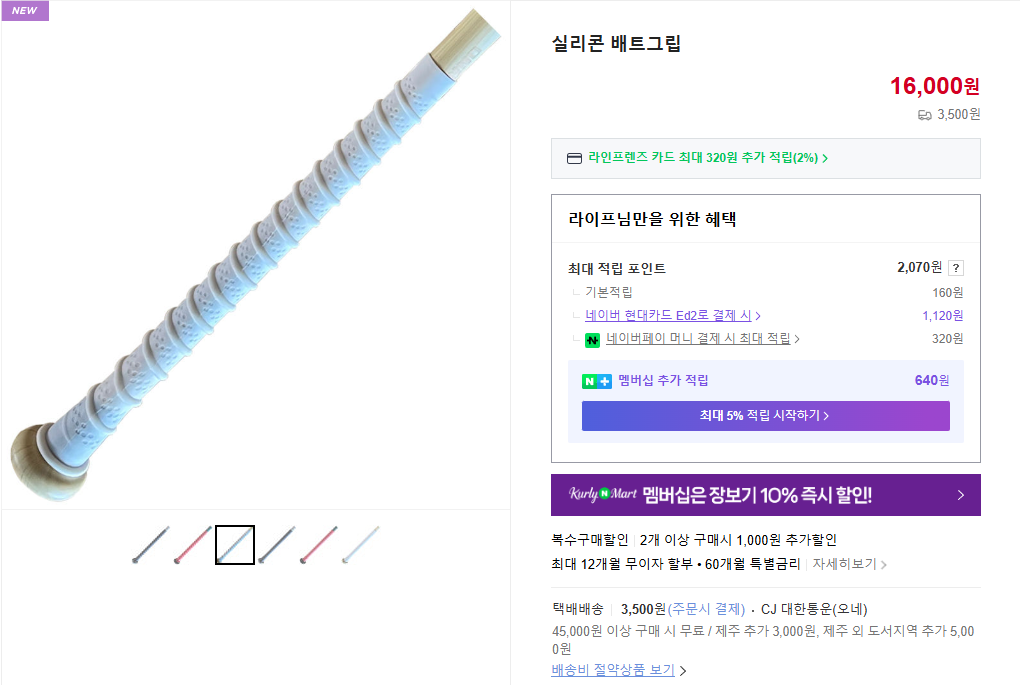Viewport: 1020px width, 685px height.
Task: Select the second pink grip thumbnail
Action: click(193, 545)
